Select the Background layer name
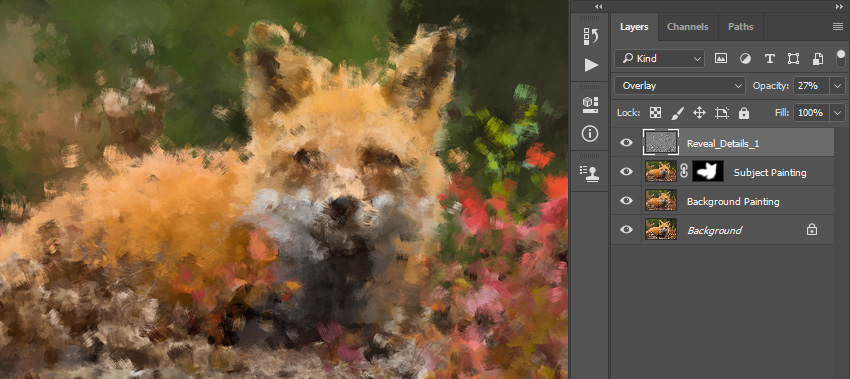Image resolution: width=850 pixels, height=379 pixels. pos(714,230)
